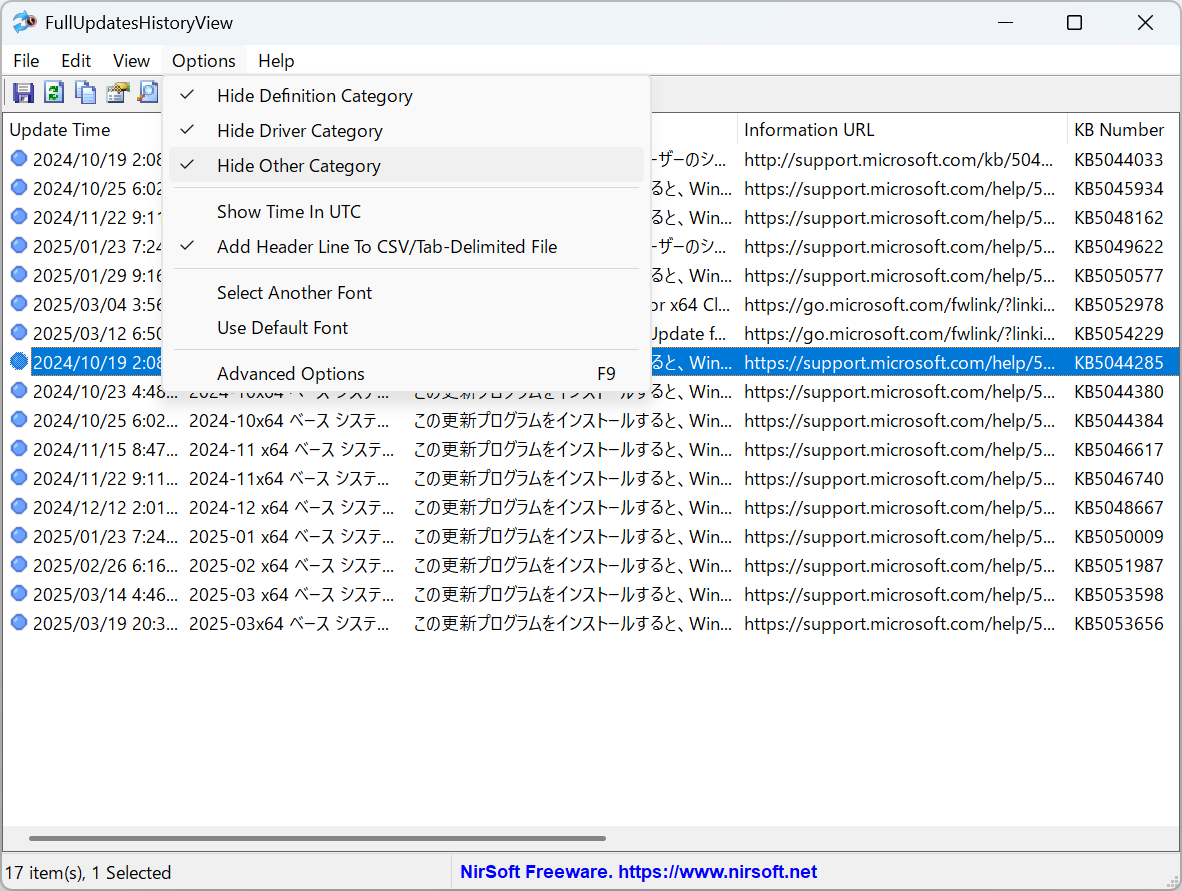Click the Save toolbar icon
This screenshot has width=1182, height=891.
23,93
